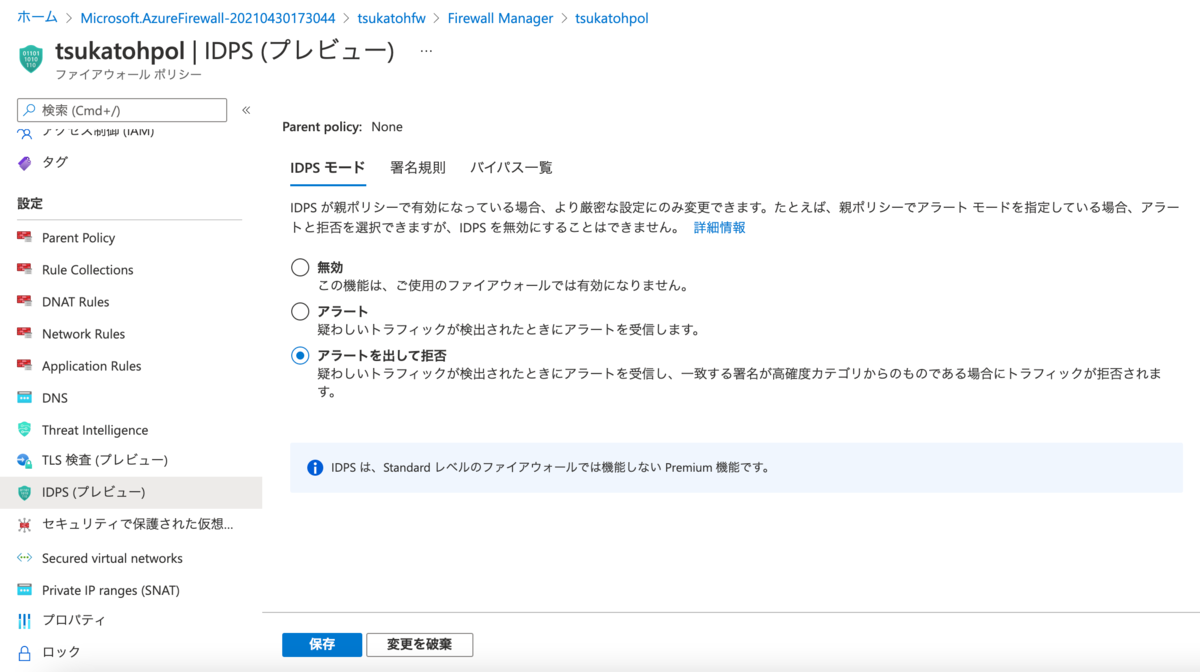Click the 保存 button

[x=321, y=644]
